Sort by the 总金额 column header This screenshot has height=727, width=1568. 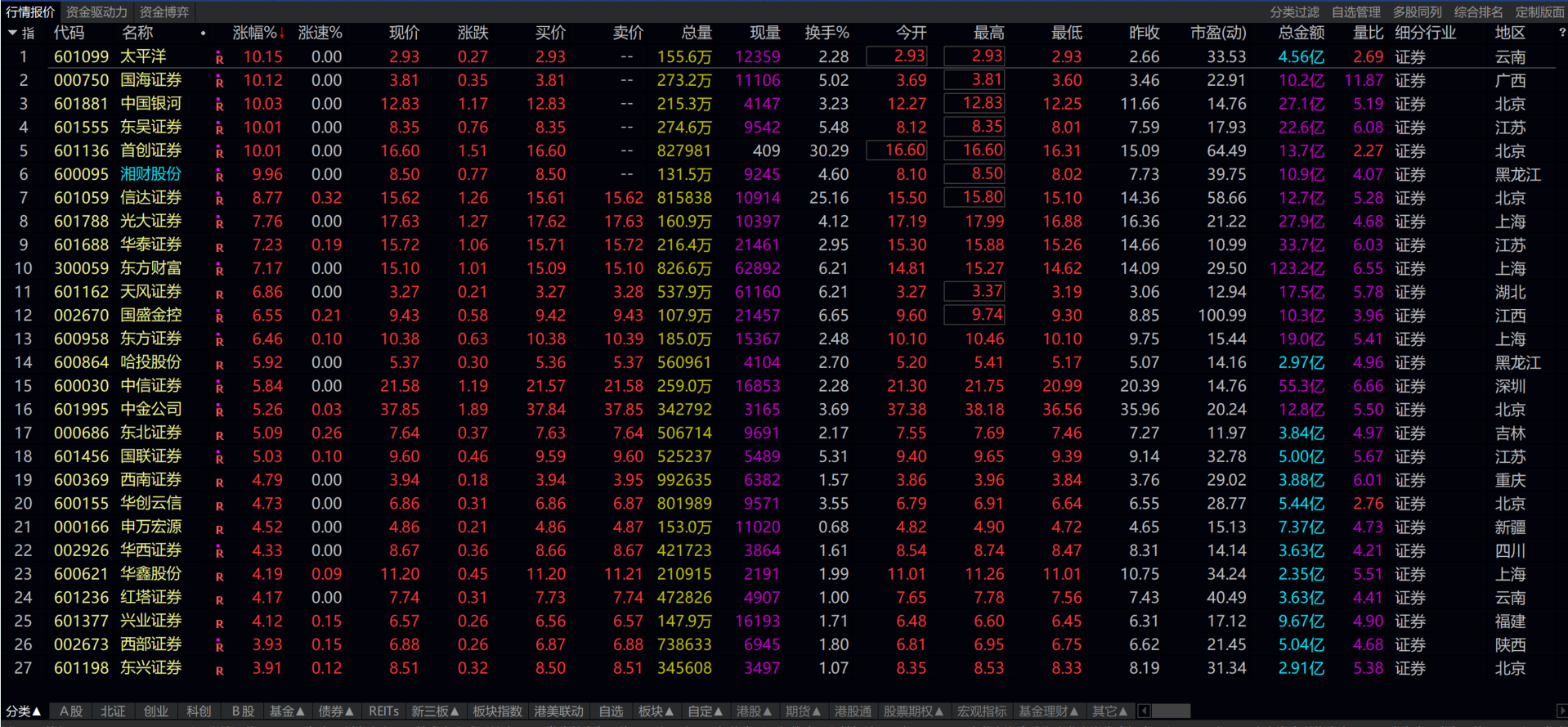pyautogui.click(x=1301, y=33)
